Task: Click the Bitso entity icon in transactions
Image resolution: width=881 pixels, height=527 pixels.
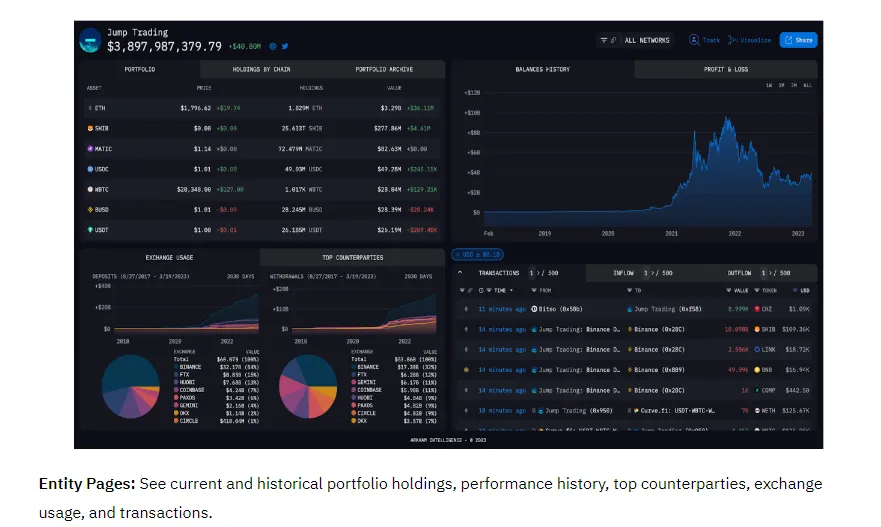Action: click(x=534, y=309)
